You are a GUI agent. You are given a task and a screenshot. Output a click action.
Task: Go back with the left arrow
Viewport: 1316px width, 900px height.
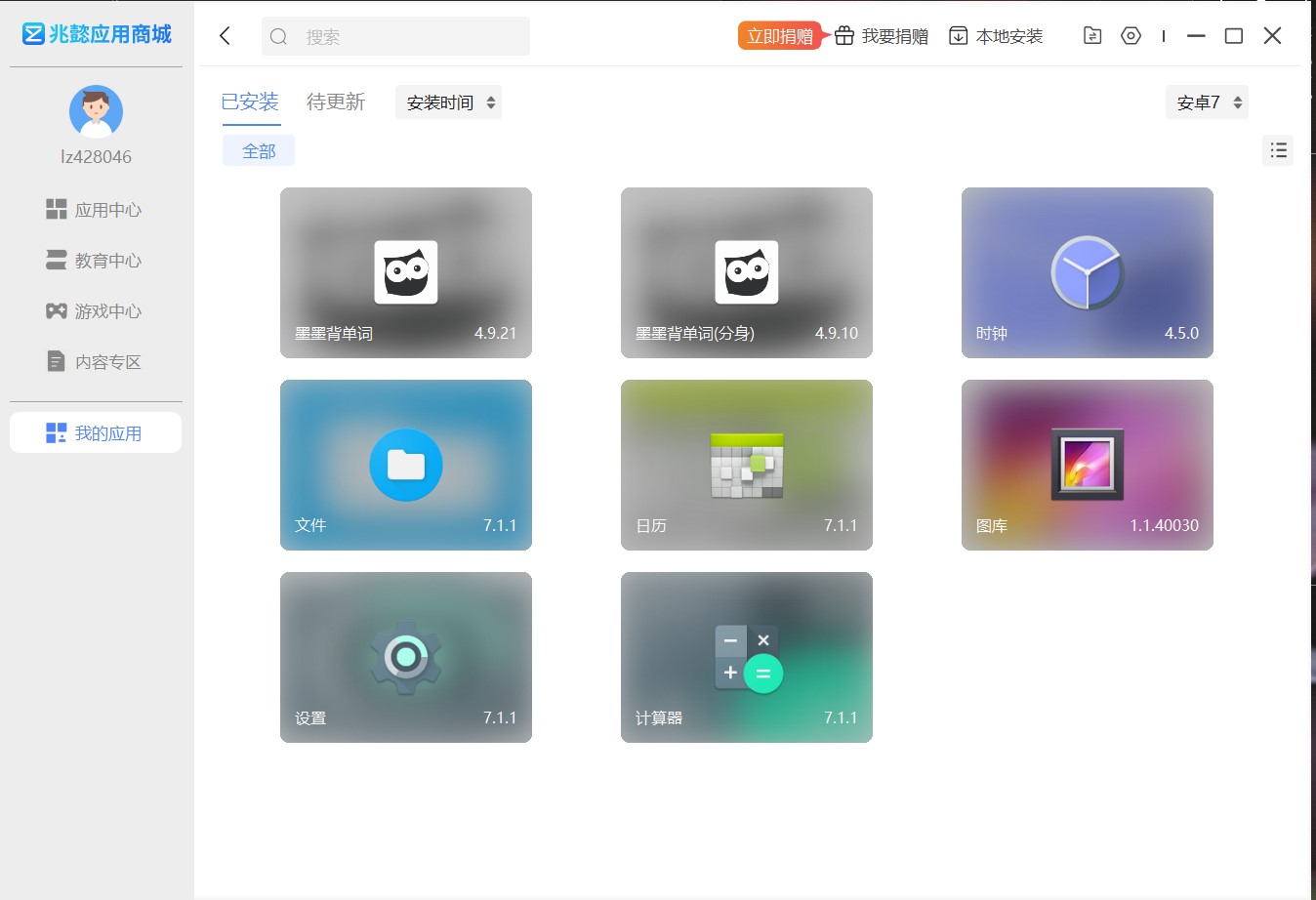point(226,36)
